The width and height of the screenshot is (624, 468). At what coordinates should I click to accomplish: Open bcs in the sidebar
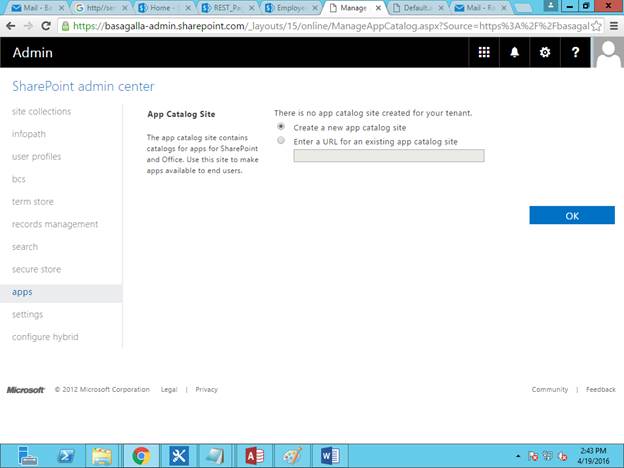19,179
